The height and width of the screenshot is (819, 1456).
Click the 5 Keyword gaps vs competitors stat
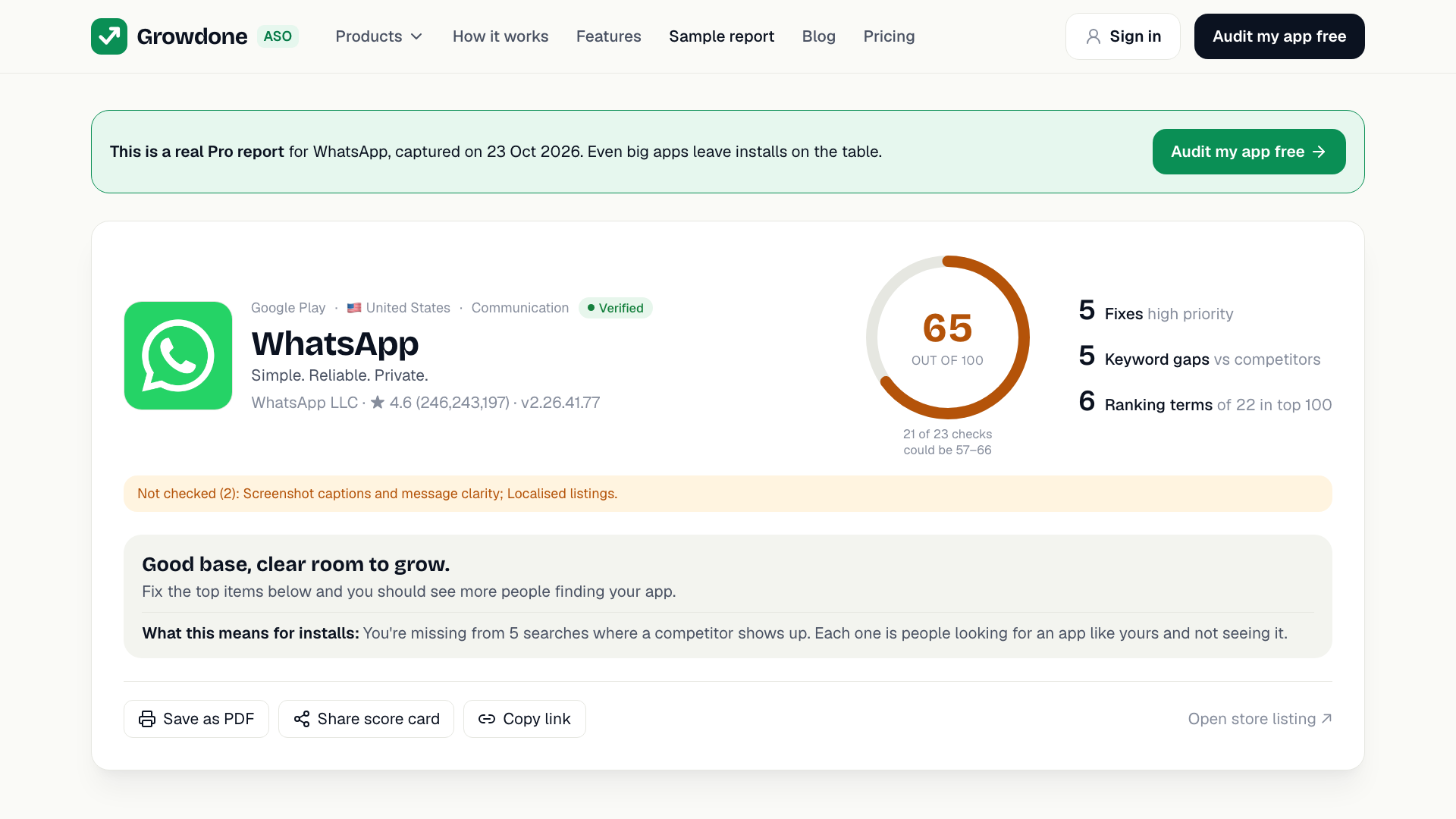point(1200,356)
